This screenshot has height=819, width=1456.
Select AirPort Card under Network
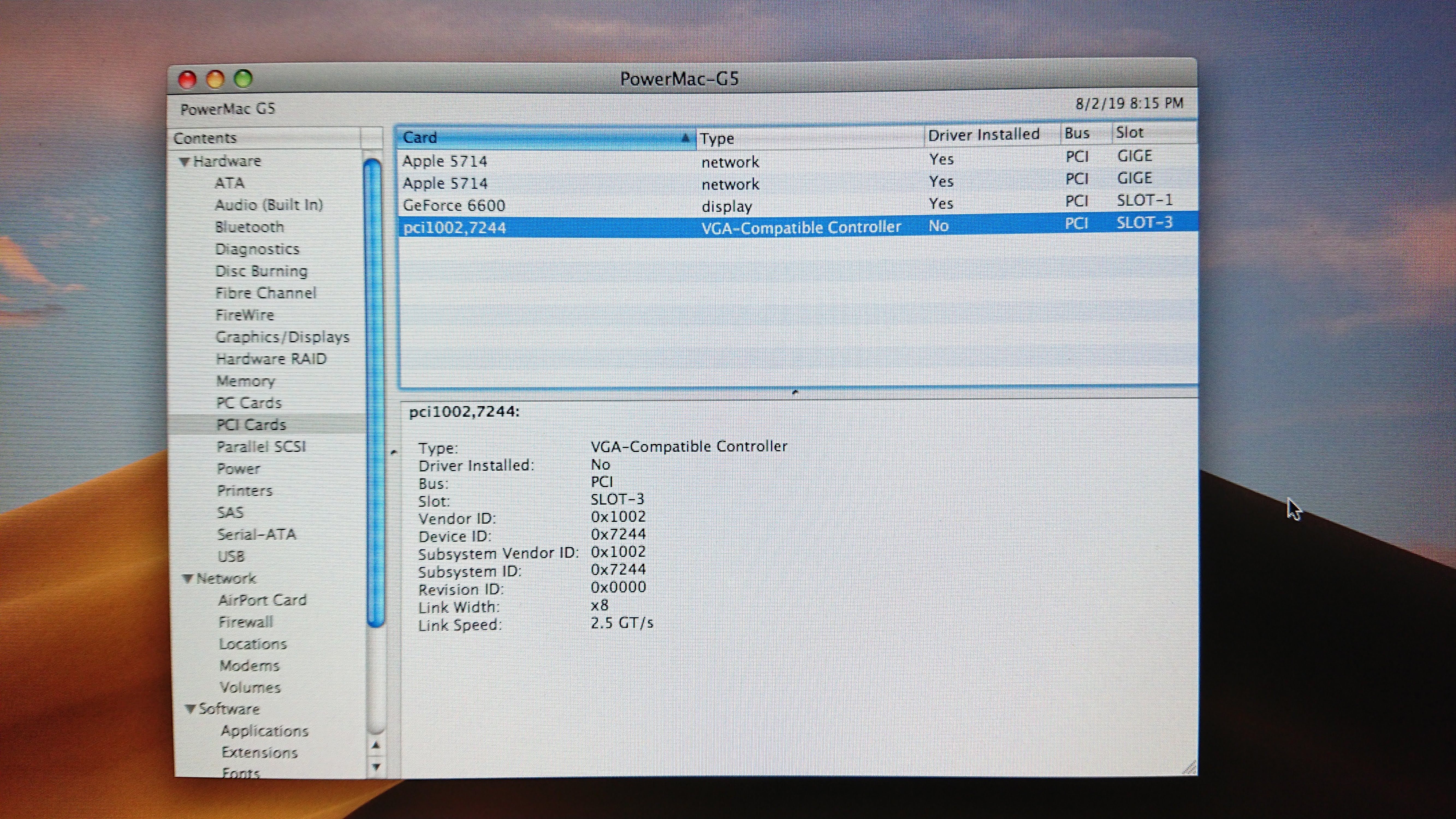[x=262, y=600]
